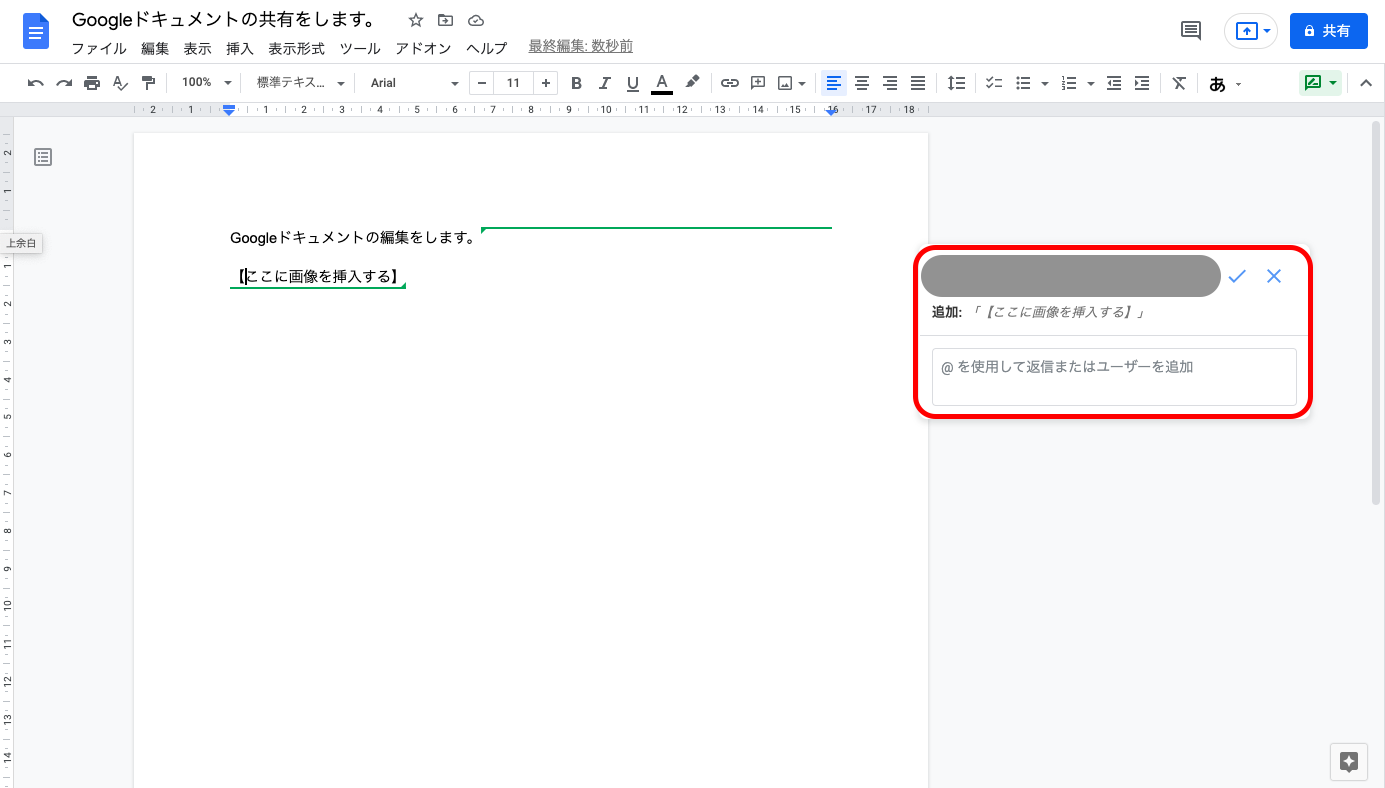
Task: Open the ファイル menu
Action: tap(99, 48)
